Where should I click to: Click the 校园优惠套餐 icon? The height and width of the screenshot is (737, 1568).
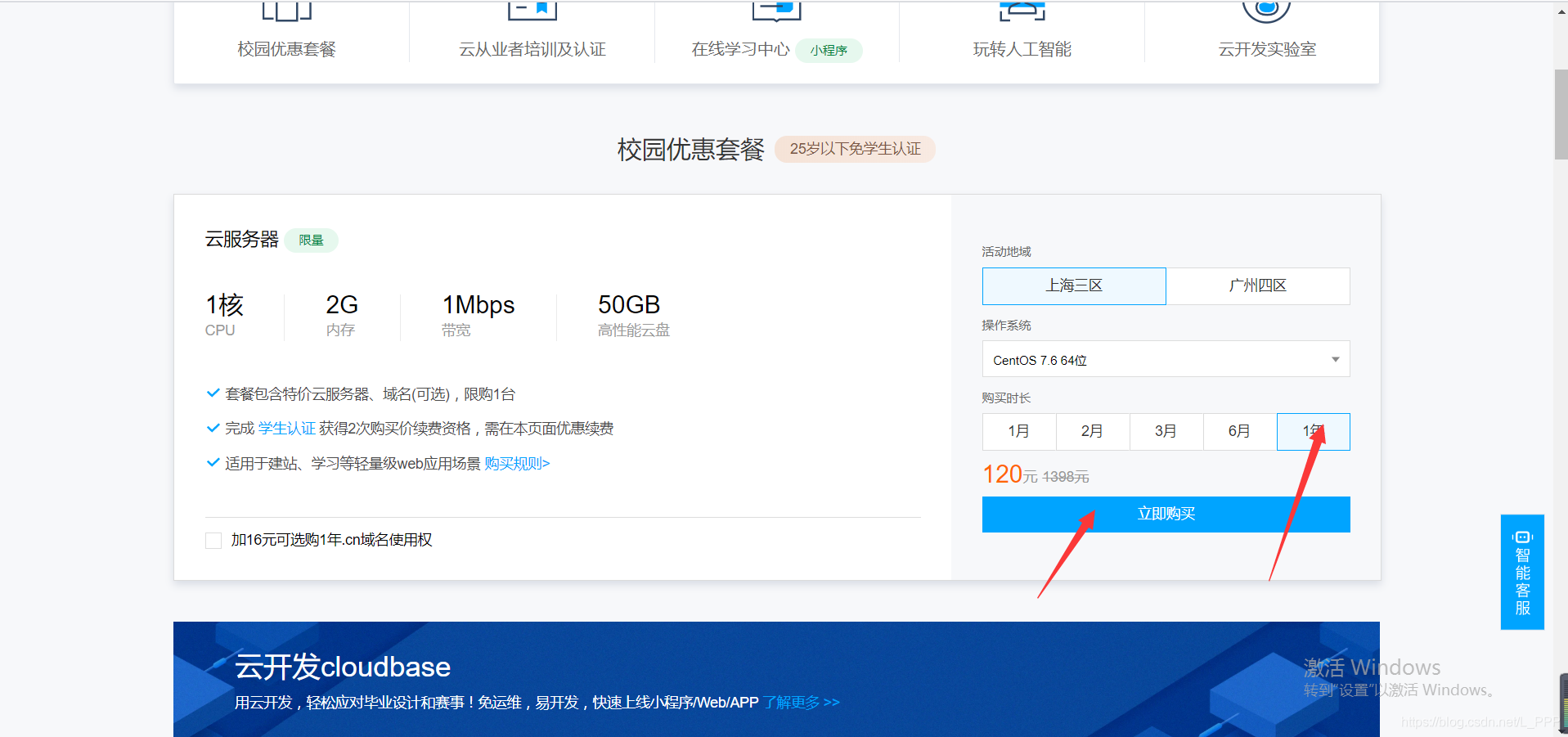coord(285,11)
